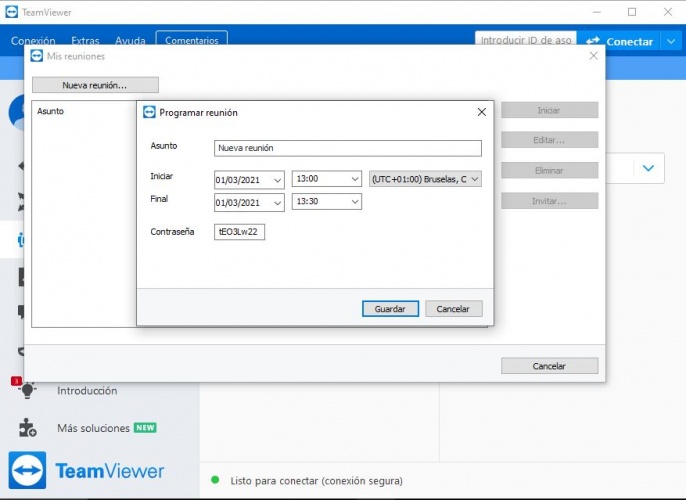Click the NEW badge beside Más soluciones
The image size is (686, 500).
[x=145, y=427]
